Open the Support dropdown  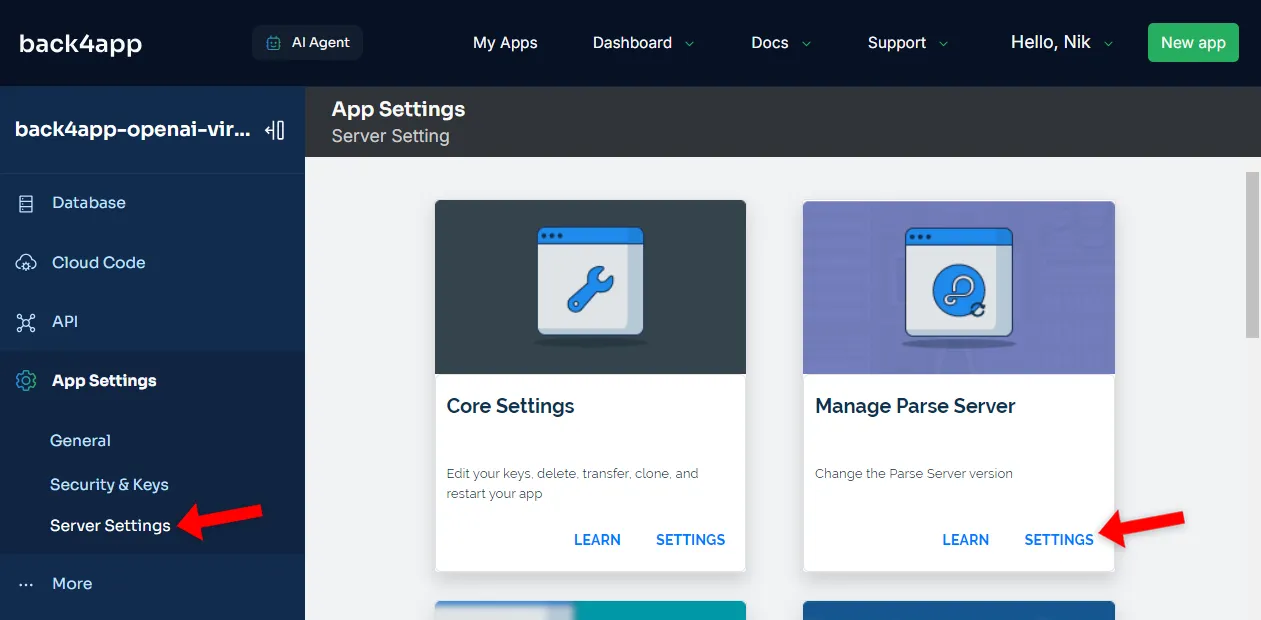[906, 42]
